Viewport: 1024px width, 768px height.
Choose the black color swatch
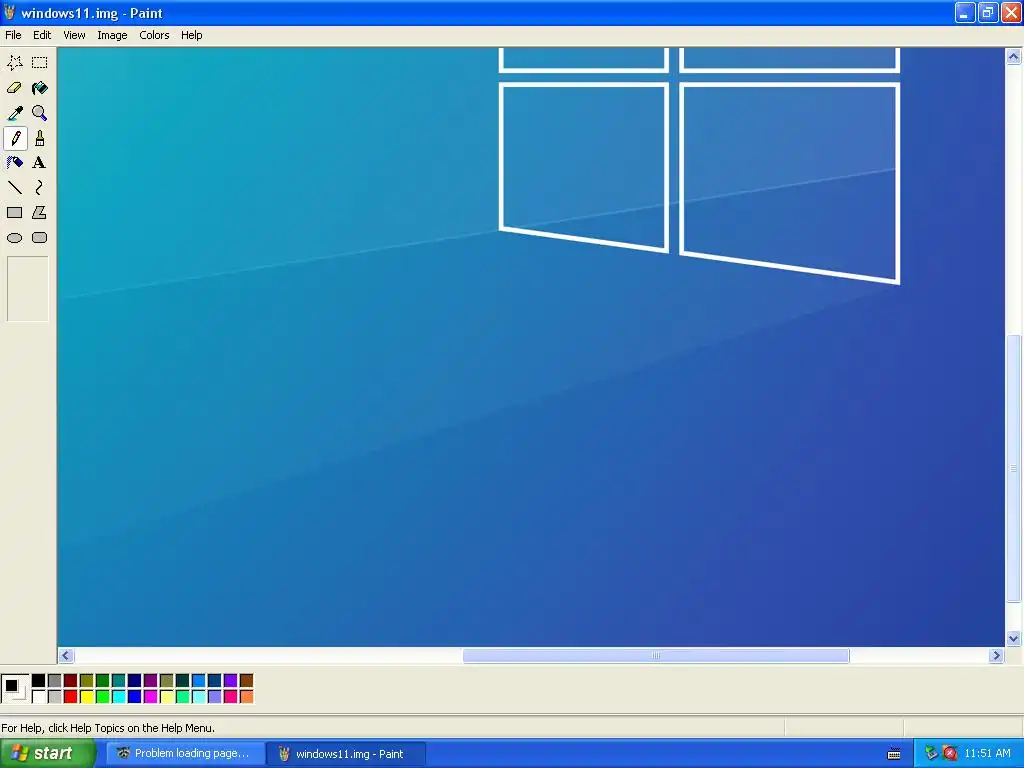pos(39,681)
